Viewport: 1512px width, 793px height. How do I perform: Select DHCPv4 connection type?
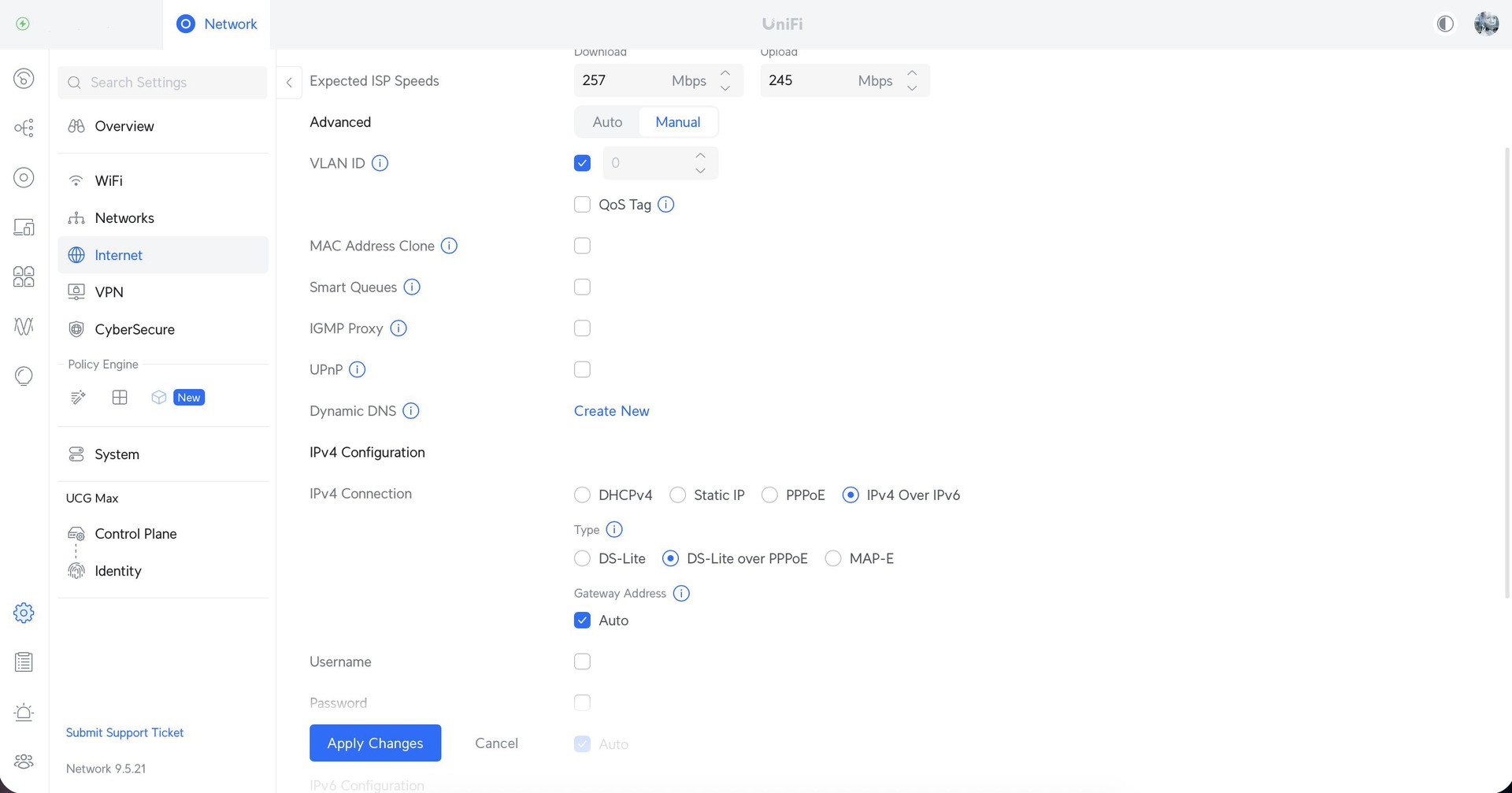coord(582,495)
